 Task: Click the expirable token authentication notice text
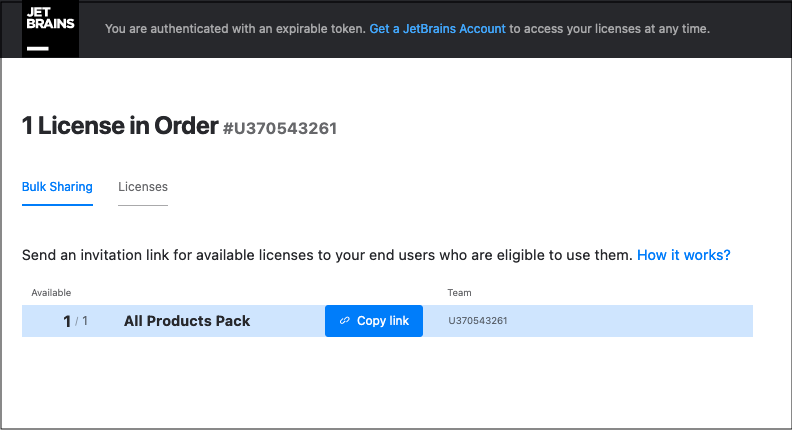(x=235, y=29)
